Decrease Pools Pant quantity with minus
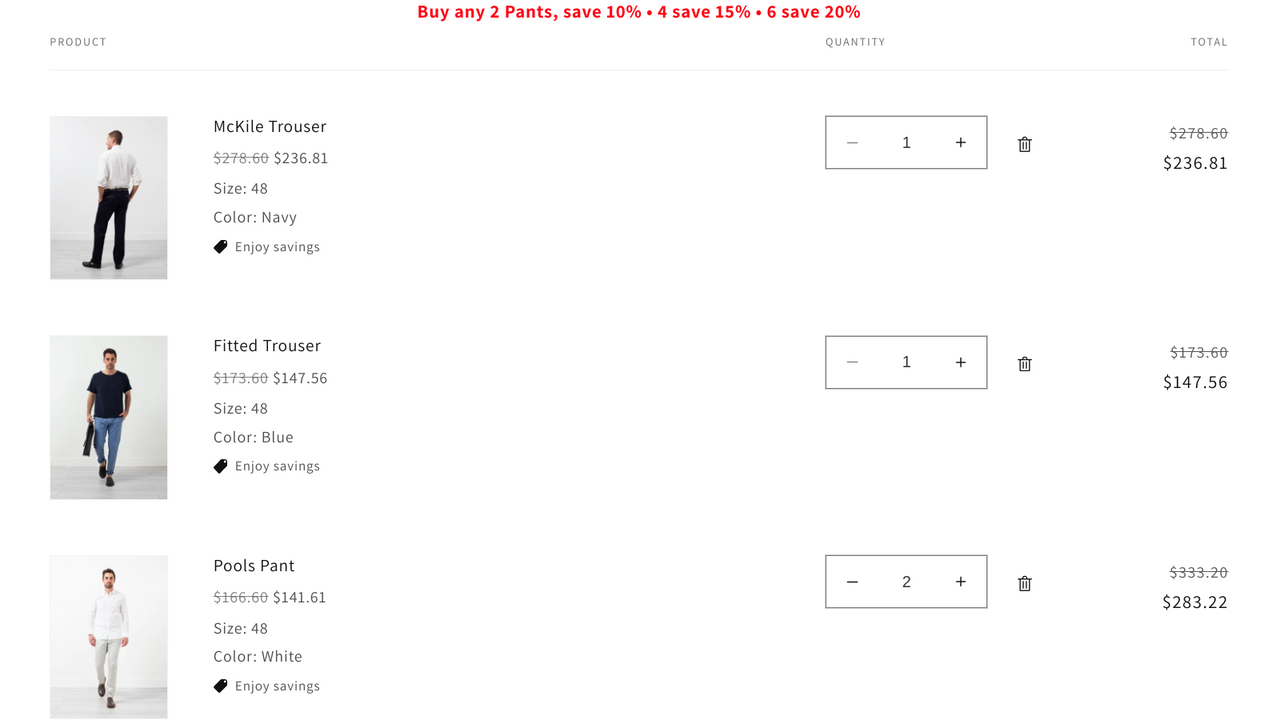 852,582
